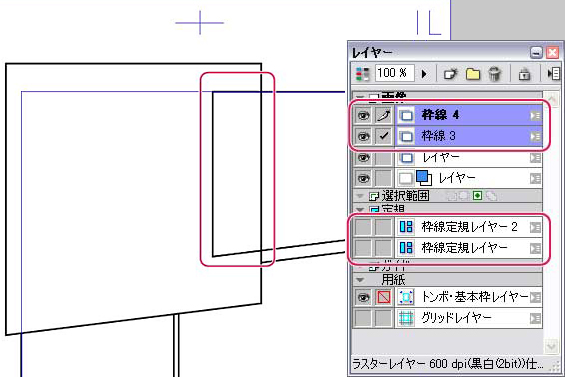565x377 pixels.
Task: Open the properties icon of 枠線定規レイヤー 2
Action: 535,227
